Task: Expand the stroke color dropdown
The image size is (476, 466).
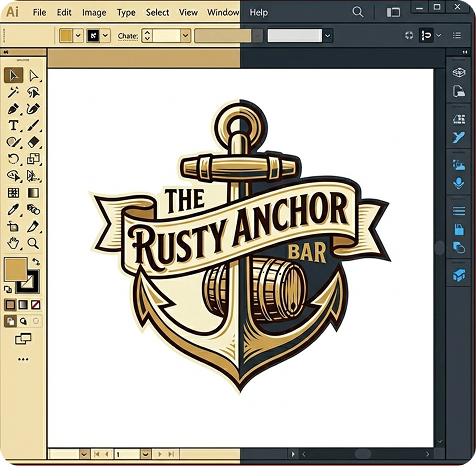Action: tap(106, 35)
